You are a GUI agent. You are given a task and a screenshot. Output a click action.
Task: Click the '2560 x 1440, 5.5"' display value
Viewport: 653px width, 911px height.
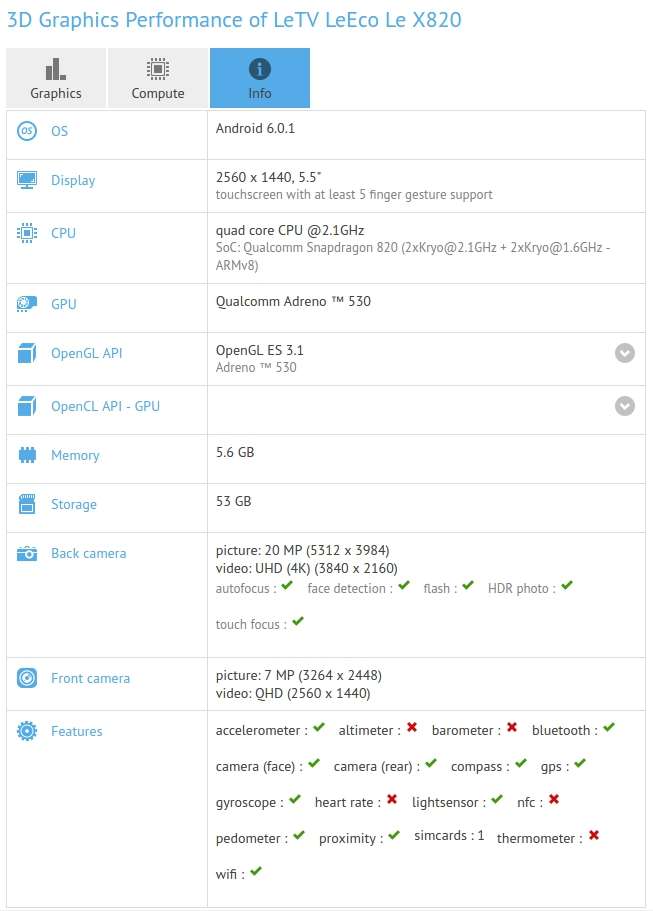click(268, 177)
